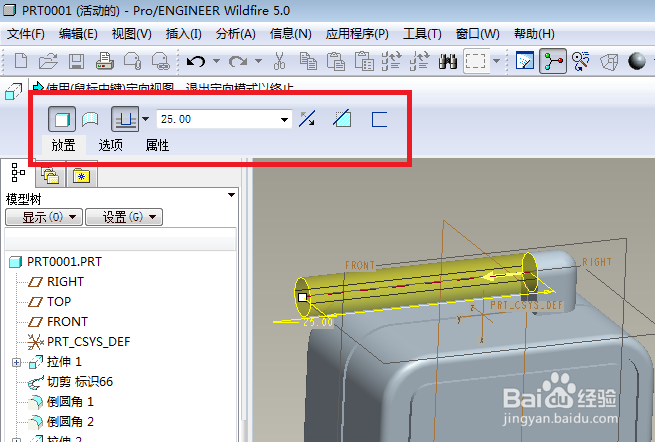Paste using the clipboard icon
Viewport: 655px width, 442px height.
tap(336, 61)
